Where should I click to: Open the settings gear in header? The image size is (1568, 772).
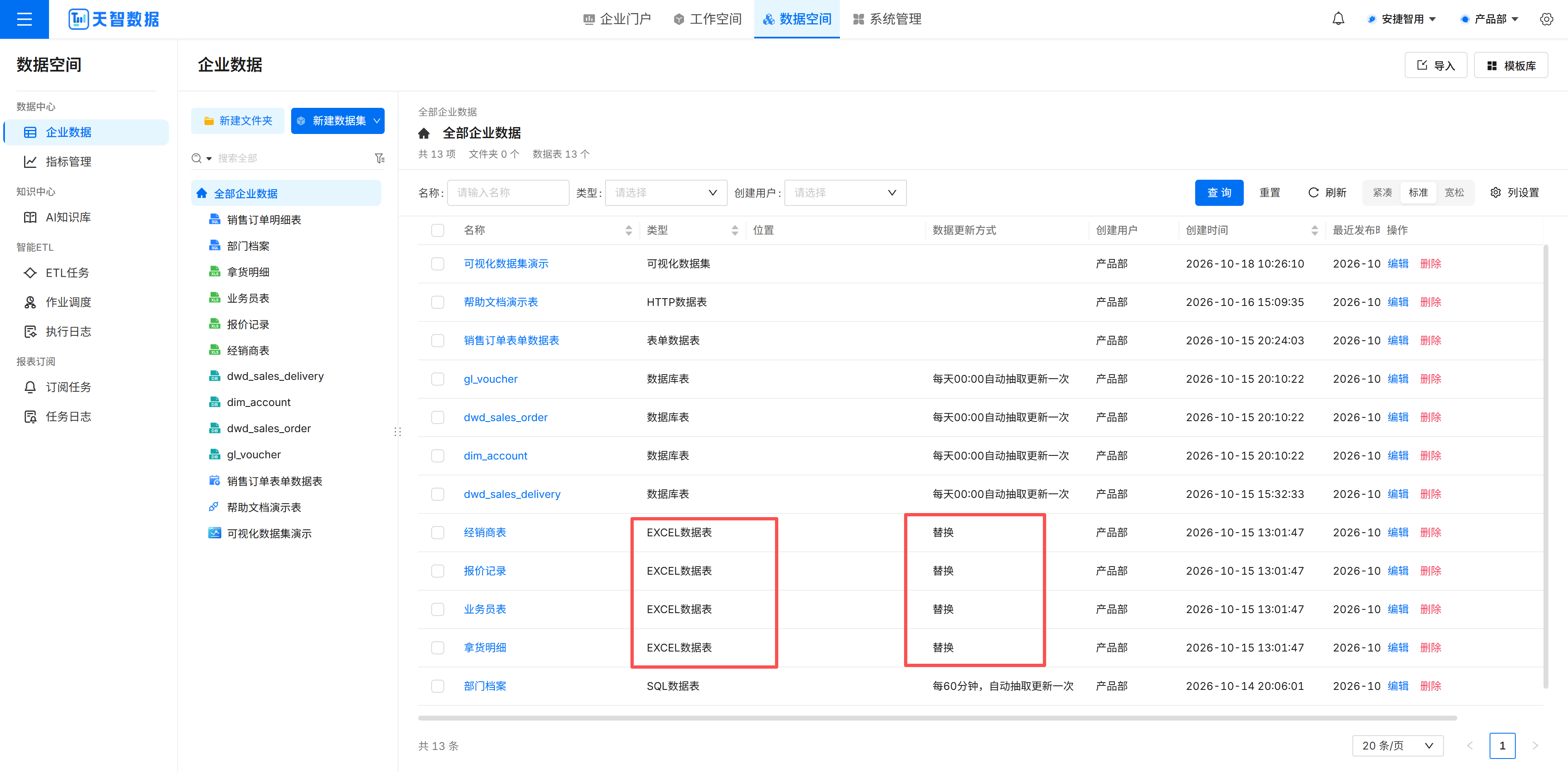click(1546, 19)
